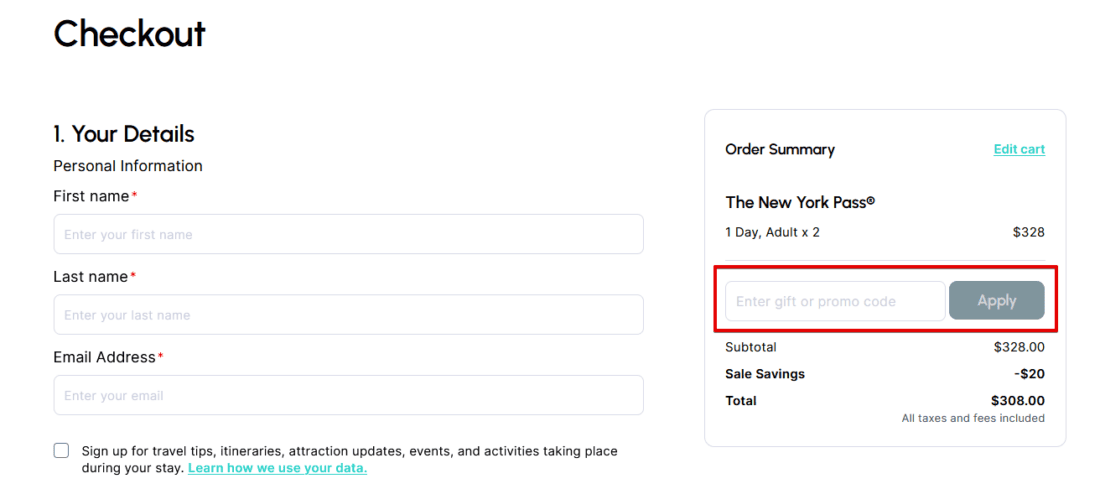
Task: Click the First name label
Action: coord(91,197)
